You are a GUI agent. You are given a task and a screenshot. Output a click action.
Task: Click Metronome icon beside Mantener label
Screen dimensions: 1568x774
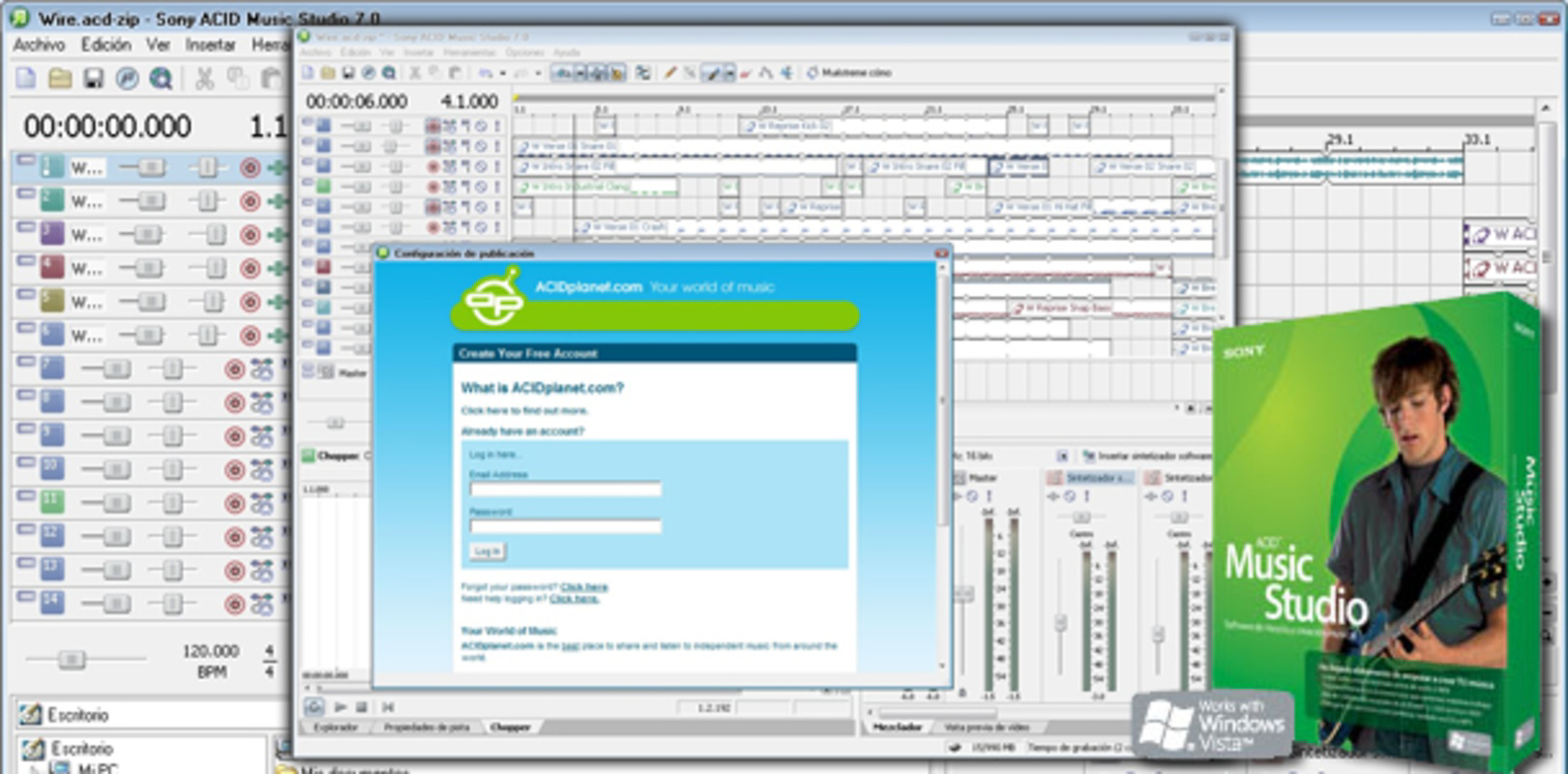click(812, 73)
